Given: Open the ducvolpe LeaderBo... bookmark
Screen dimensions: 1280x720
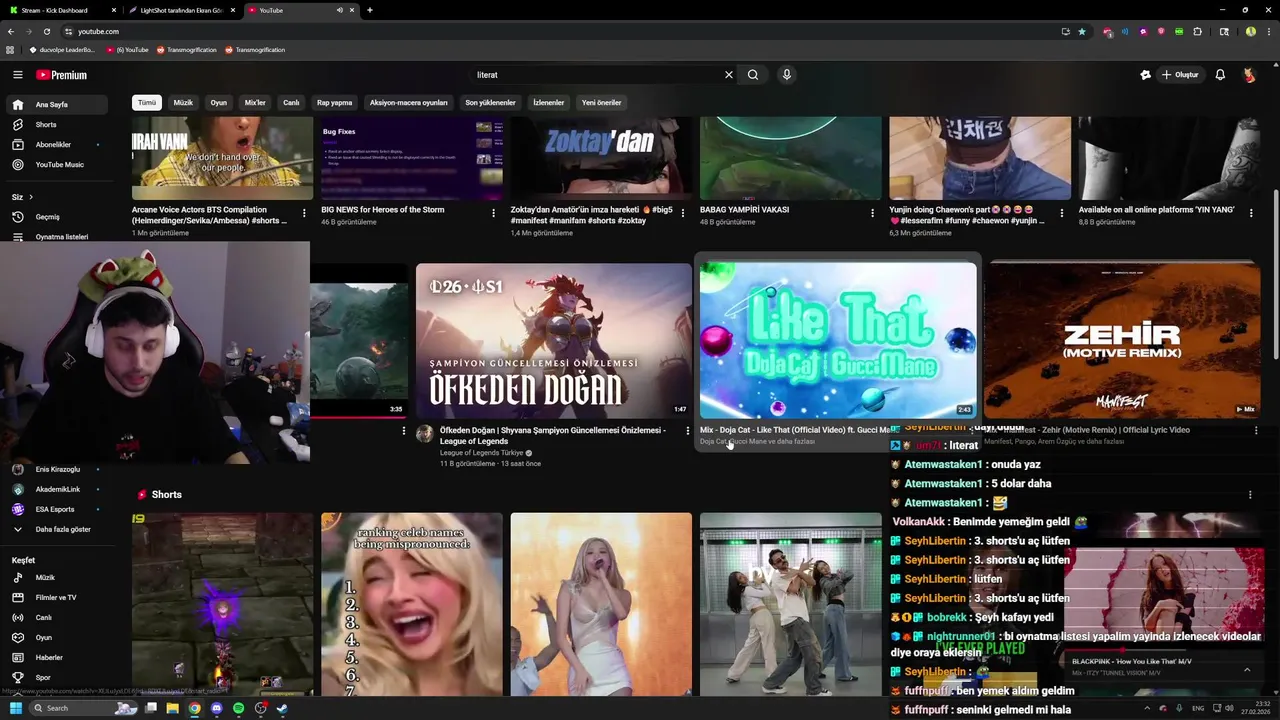Looking at the screenshot, I should [x=62, y=50].
